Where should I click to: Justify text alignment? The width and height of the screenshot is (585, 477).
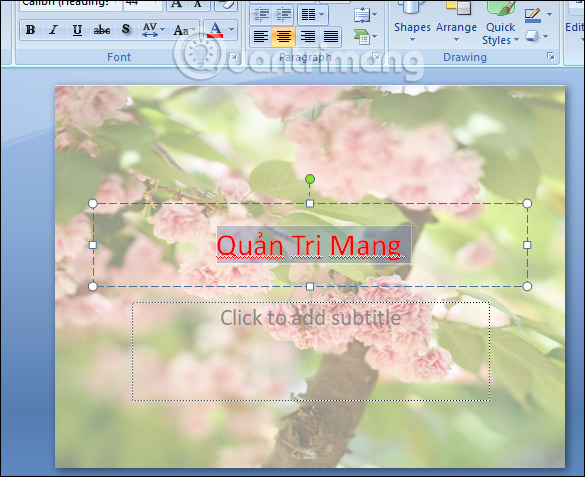point(331,37)
